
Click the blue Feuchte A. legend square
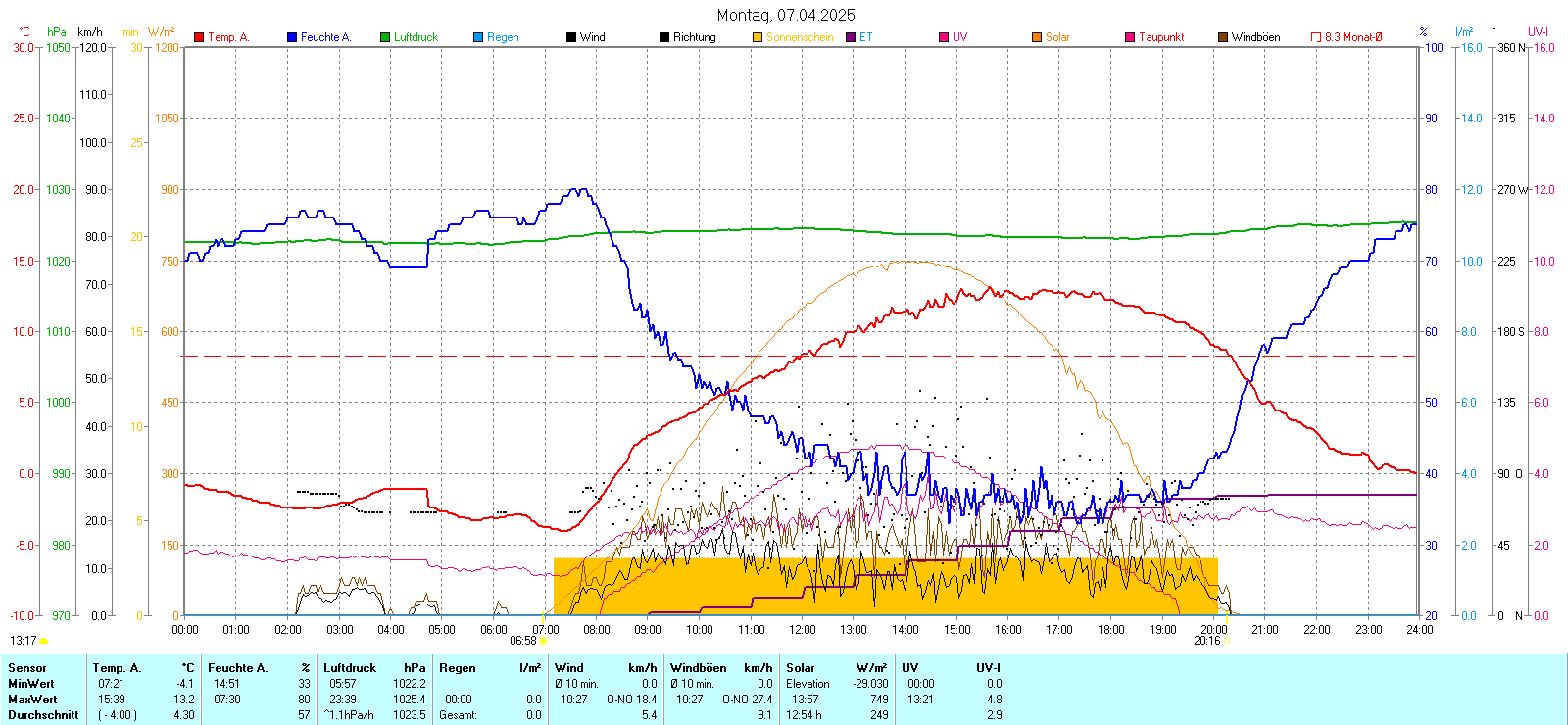(292, 37)
